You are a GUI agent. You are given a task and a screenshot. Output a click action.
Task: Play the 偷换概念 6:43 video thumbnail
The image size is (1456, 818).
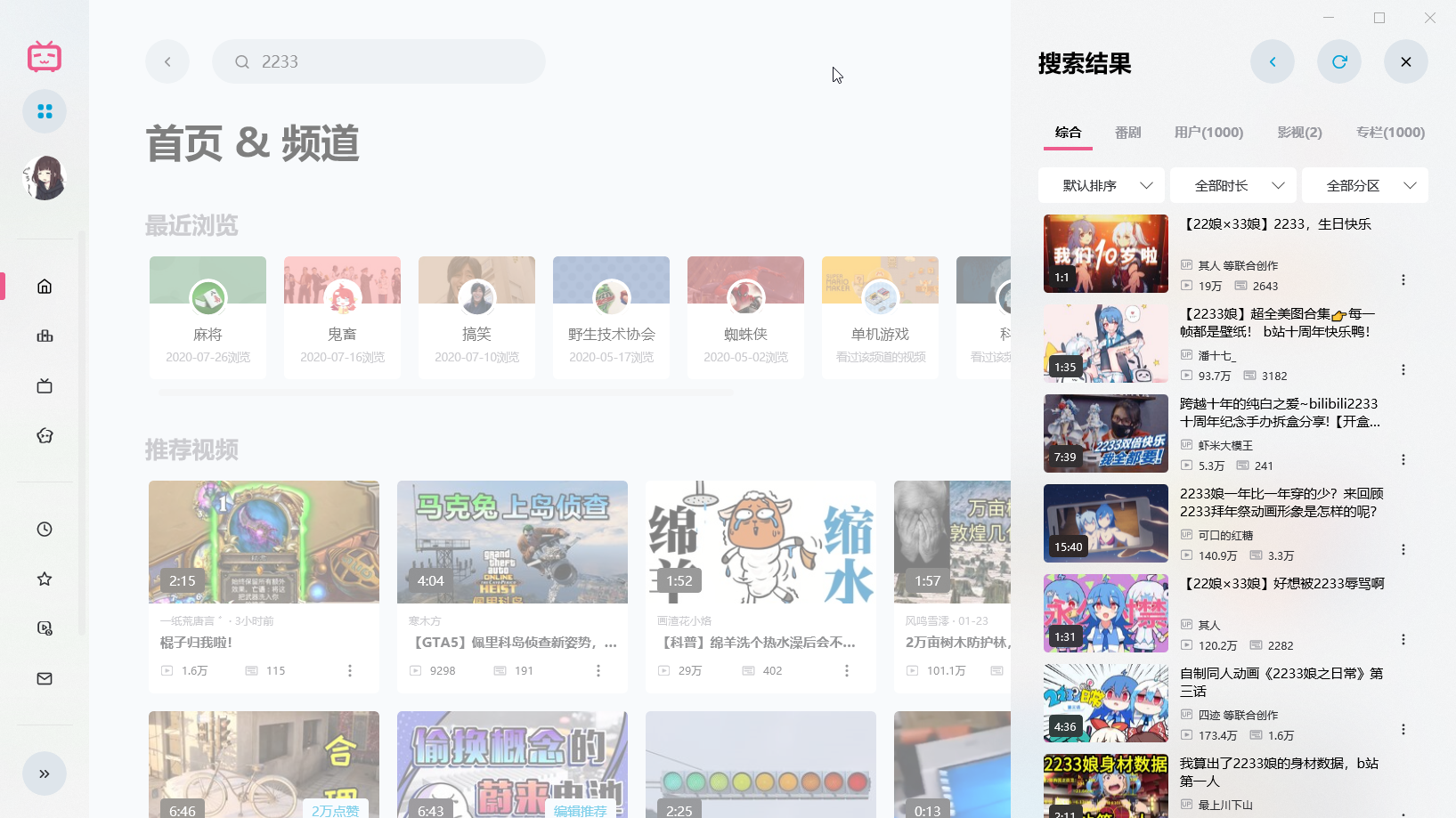point(512,765)
